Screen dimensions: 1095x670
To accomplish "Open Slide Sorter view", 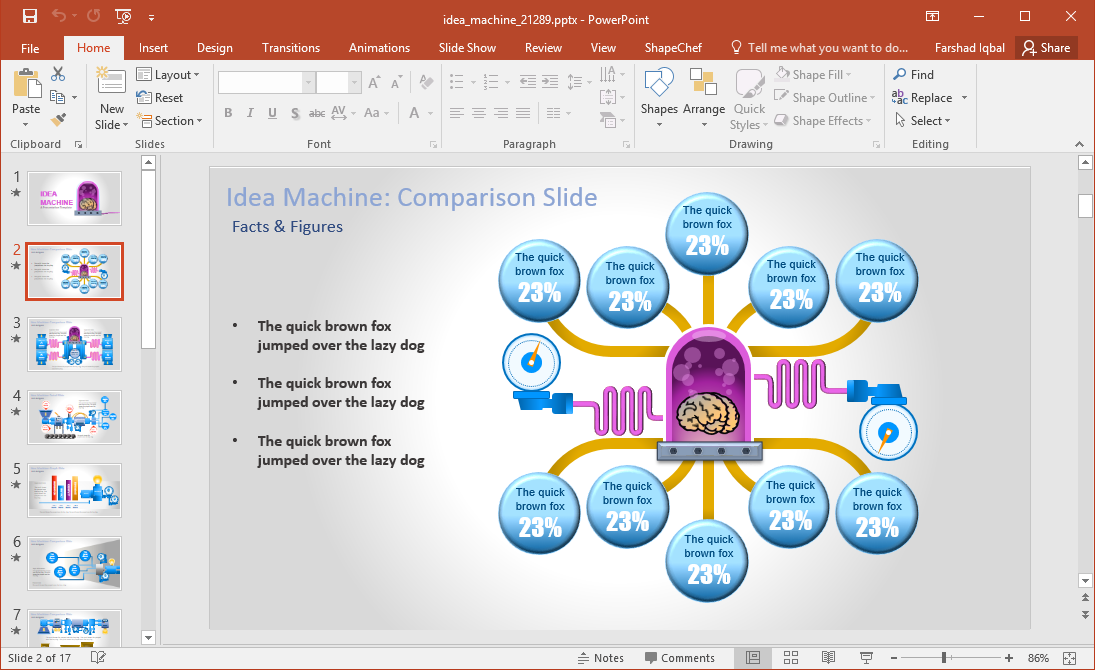I will pyautogui.click(x=790, y=658).
